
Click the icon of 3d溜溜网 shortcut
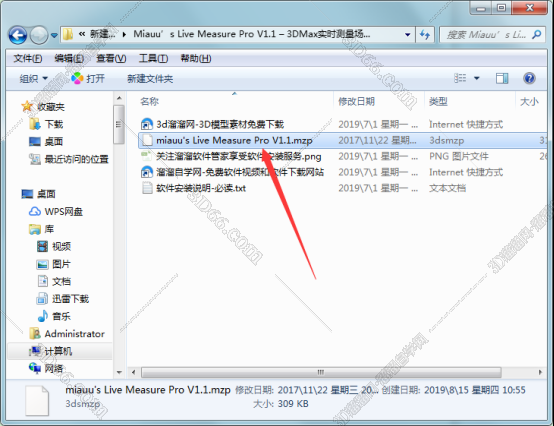147,124
